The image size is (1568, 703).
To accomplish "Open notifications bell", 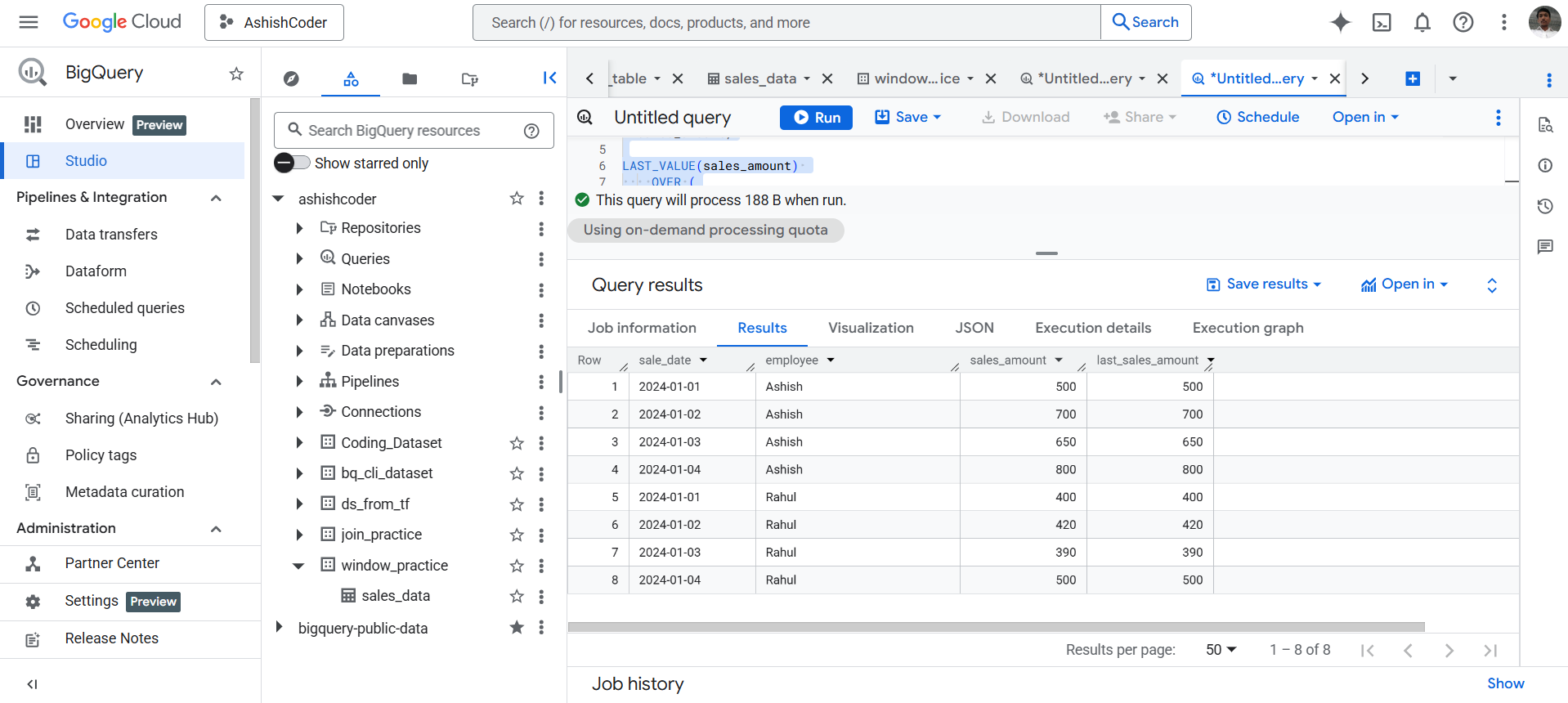I will [1422, 22].
